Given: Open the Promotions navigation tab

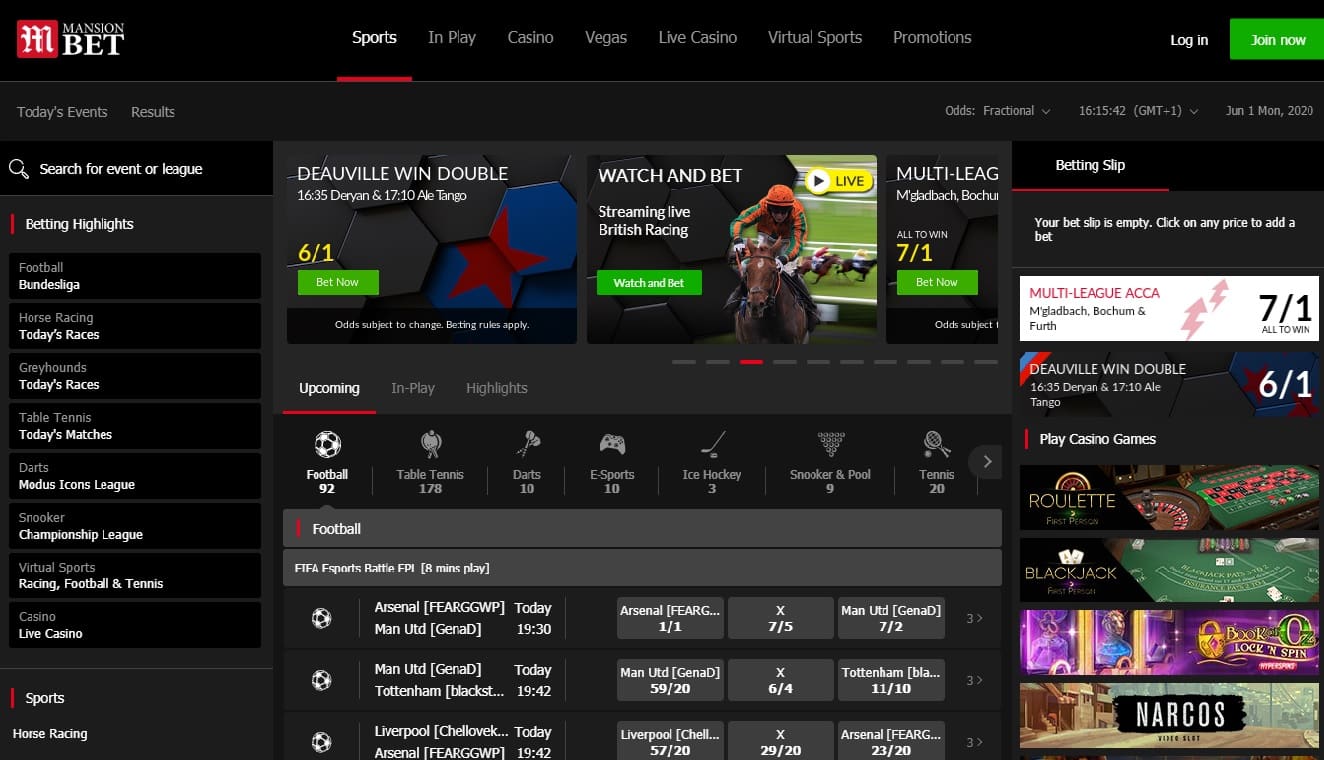Looking at the screenshot, I should point(932,38).
